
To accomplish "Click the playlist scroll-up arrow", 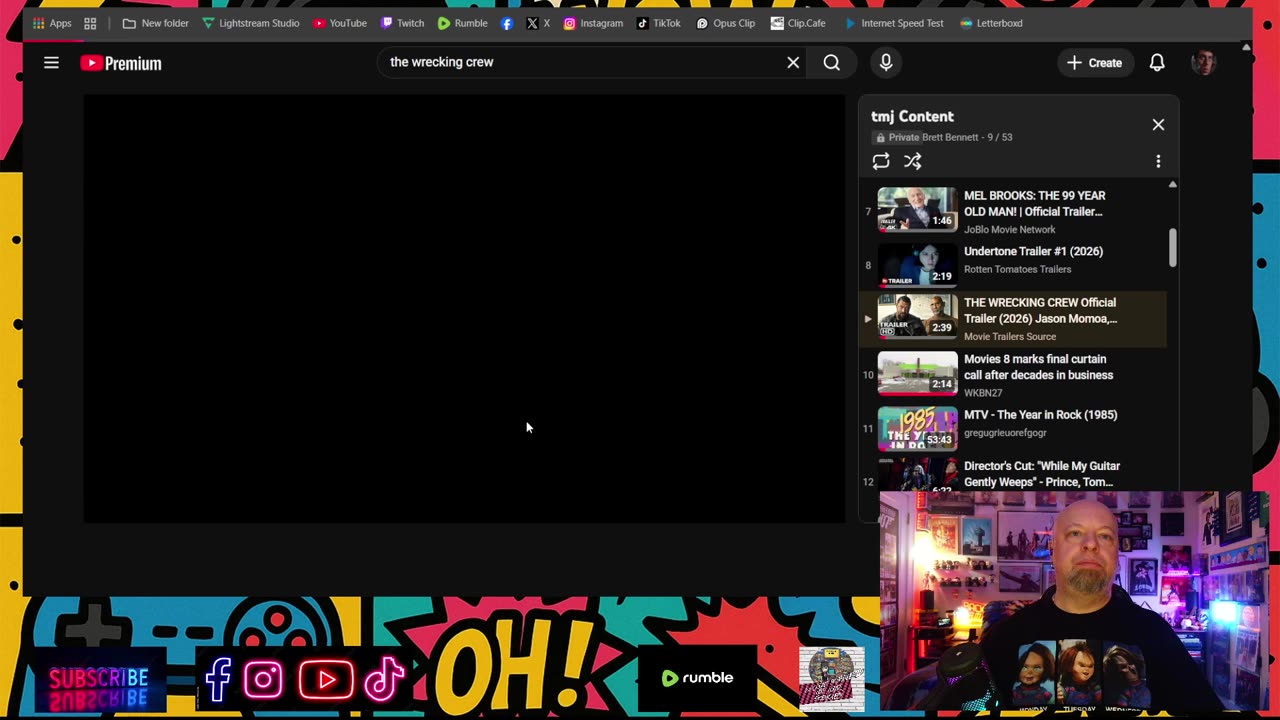I will click(x=1173, y=185).
